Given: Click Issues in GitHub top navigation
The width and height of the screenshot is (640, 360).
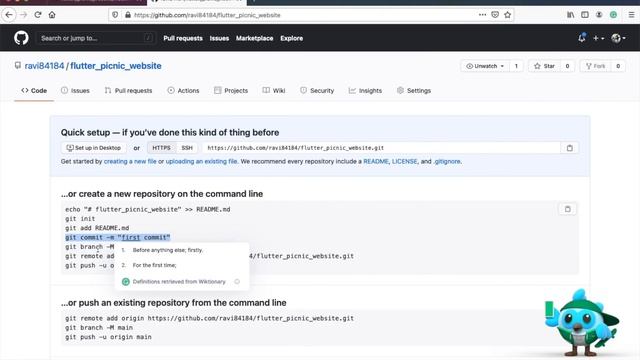Looking at the screenshot, I should click(x=219, y=38).
